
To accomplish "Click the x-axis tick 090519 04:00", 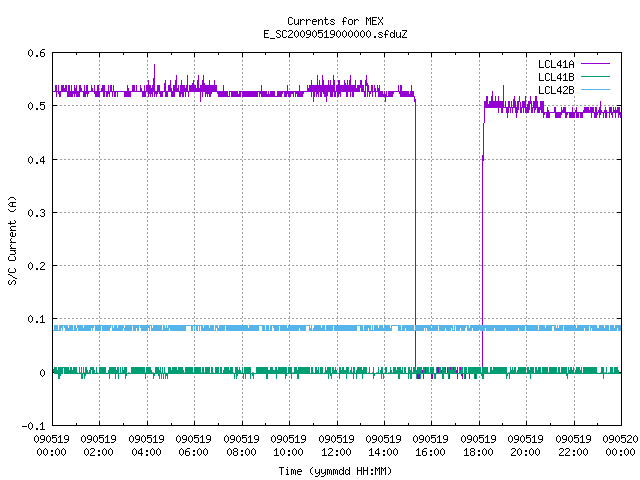I will pyautogui.click(x=146, y=445).
